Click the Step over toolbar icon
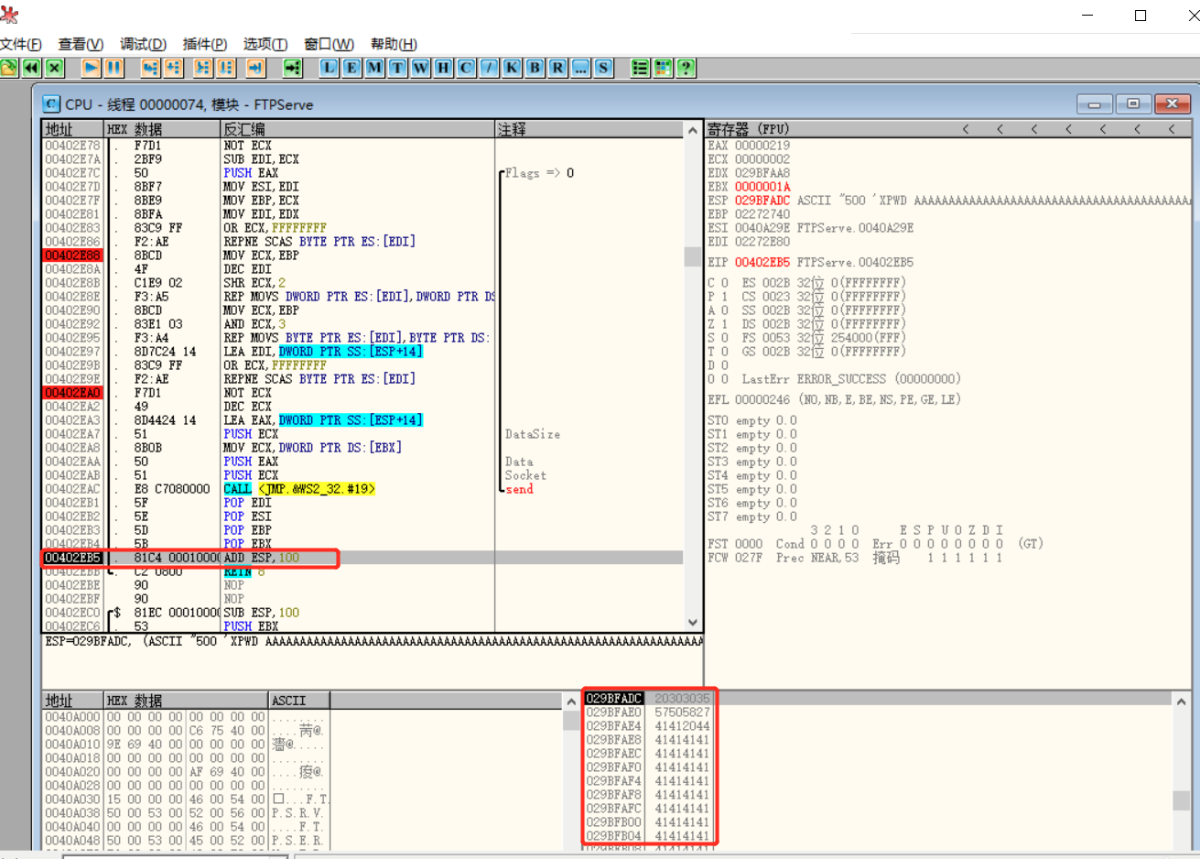Image resolution: width=1200 pixels, height=859 pixels. point(173,68)
